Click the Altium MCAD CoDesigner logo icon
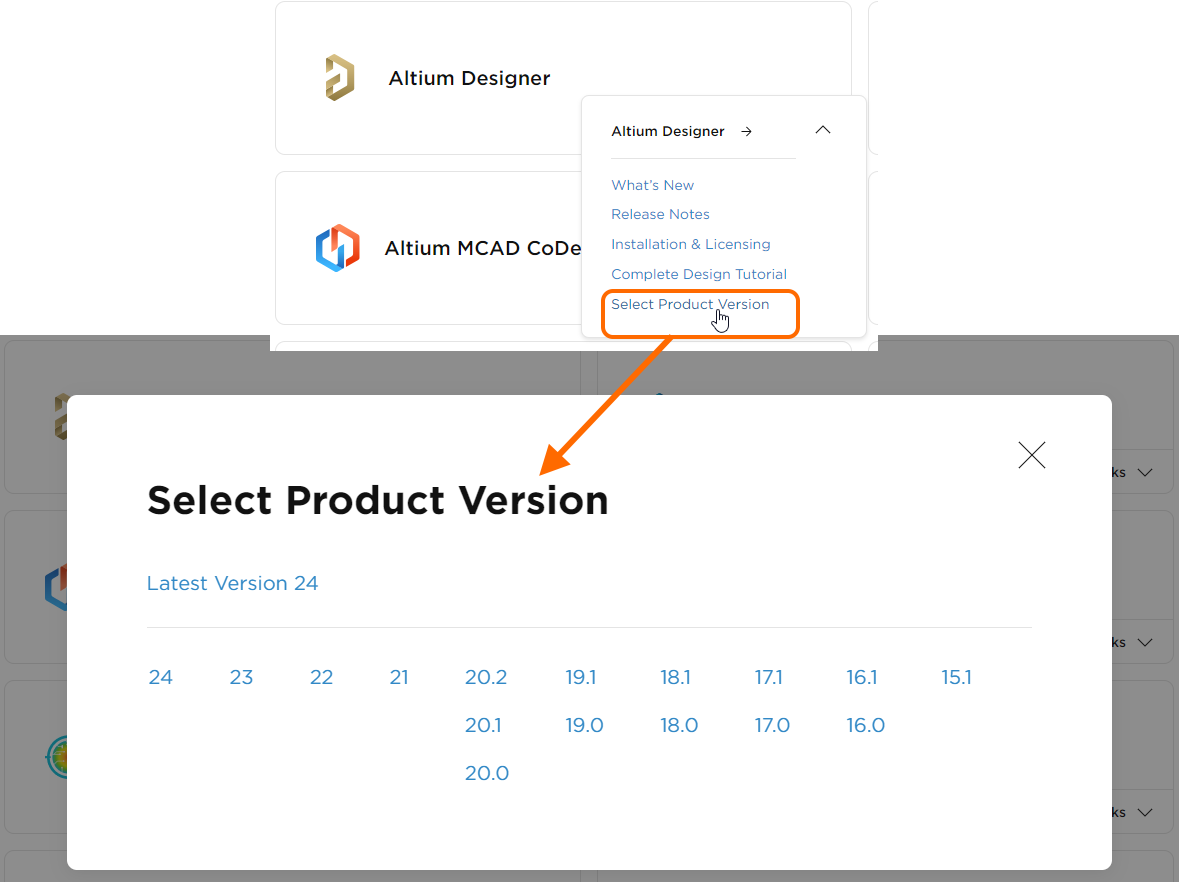This screenshot has width=1179, height=882. click(x=338, y=247)
